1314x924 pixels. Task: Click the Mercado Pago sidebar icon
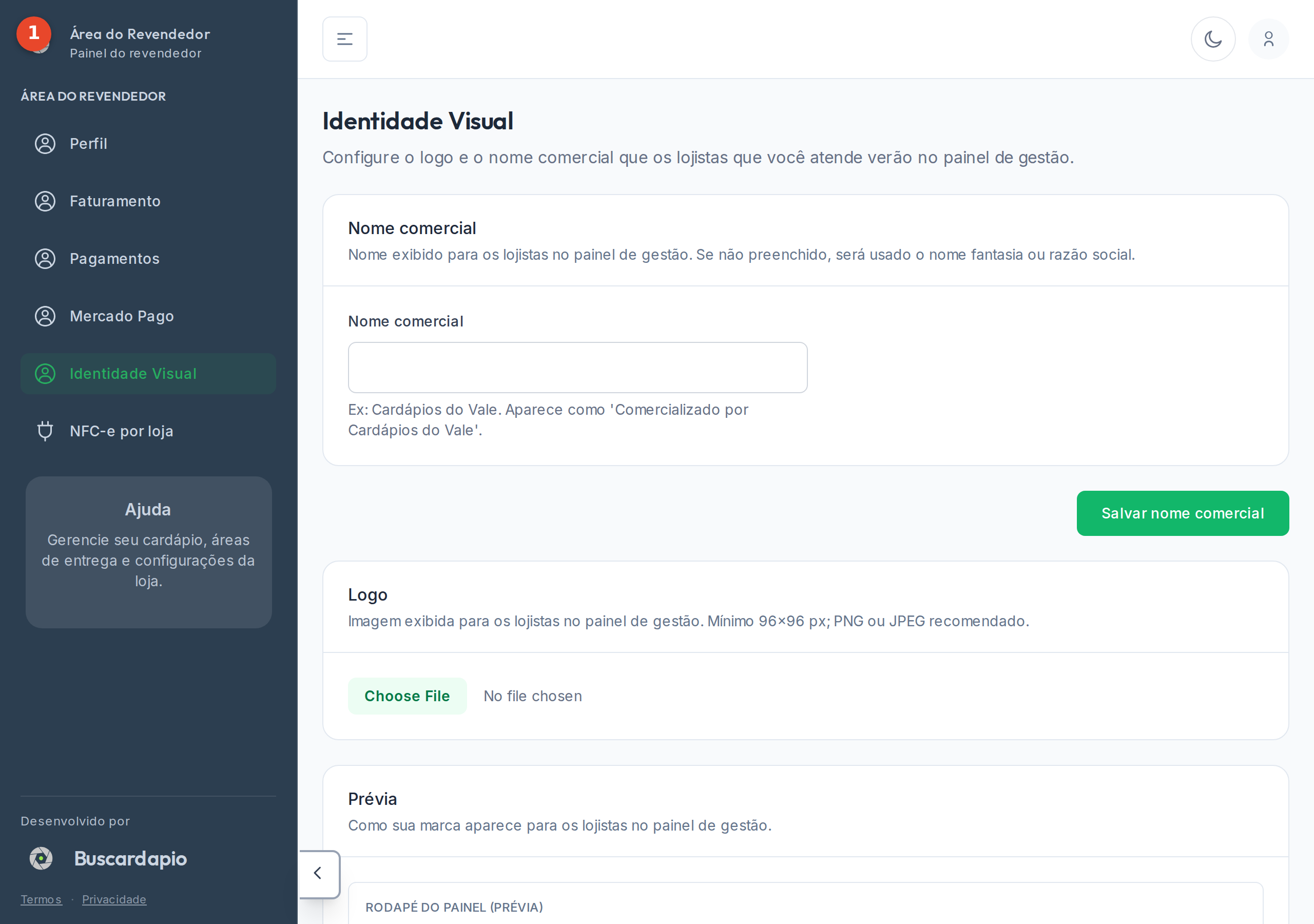(45, 316)
